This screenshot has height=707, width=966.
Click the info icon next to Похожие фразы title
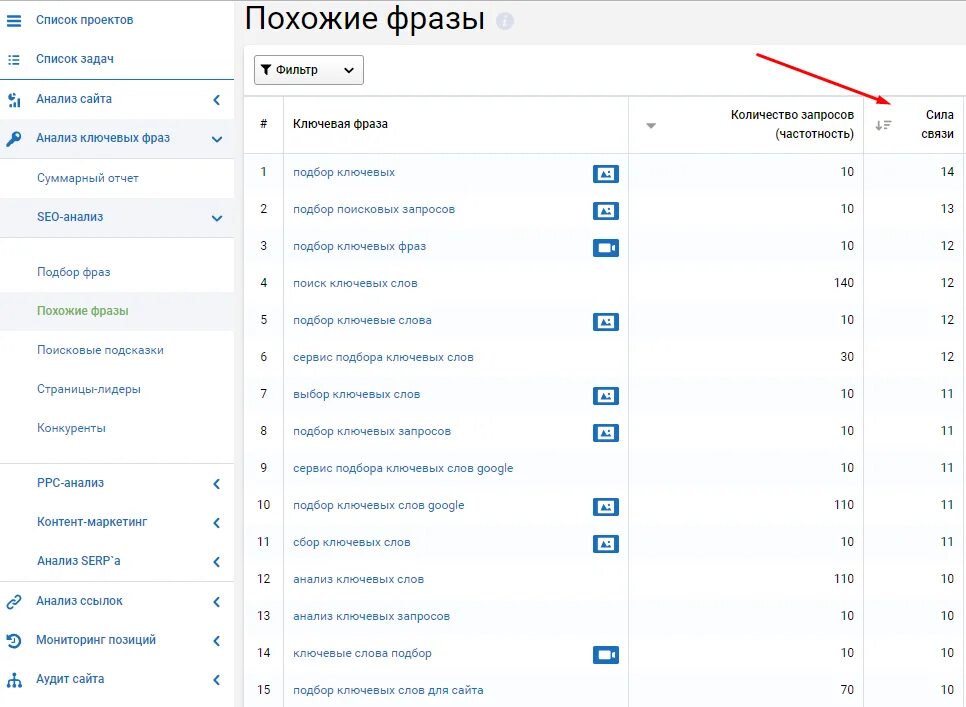click(505, 22)
